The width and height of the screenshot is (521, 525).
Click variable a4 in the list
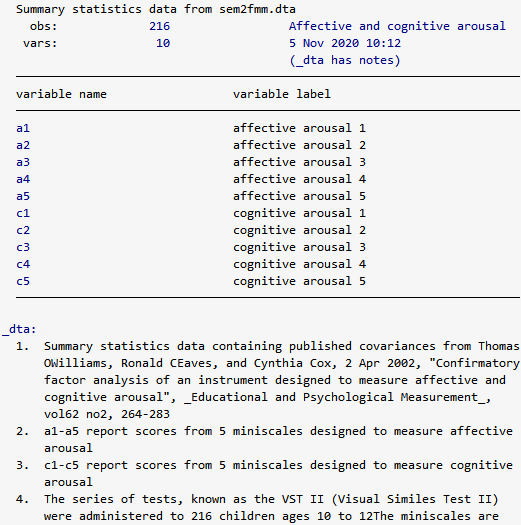[23, 179]
